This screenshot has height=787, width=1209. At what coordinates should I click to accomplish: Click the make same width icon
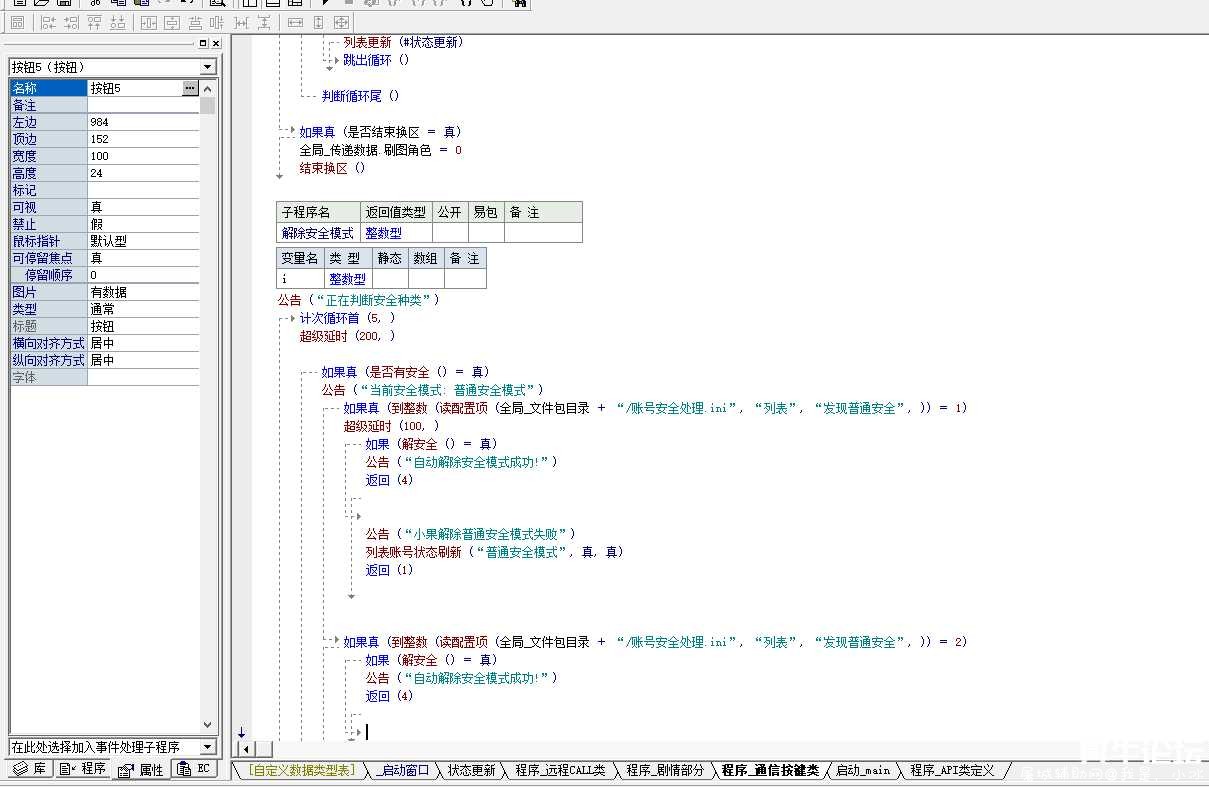click(x=295, y=22)
